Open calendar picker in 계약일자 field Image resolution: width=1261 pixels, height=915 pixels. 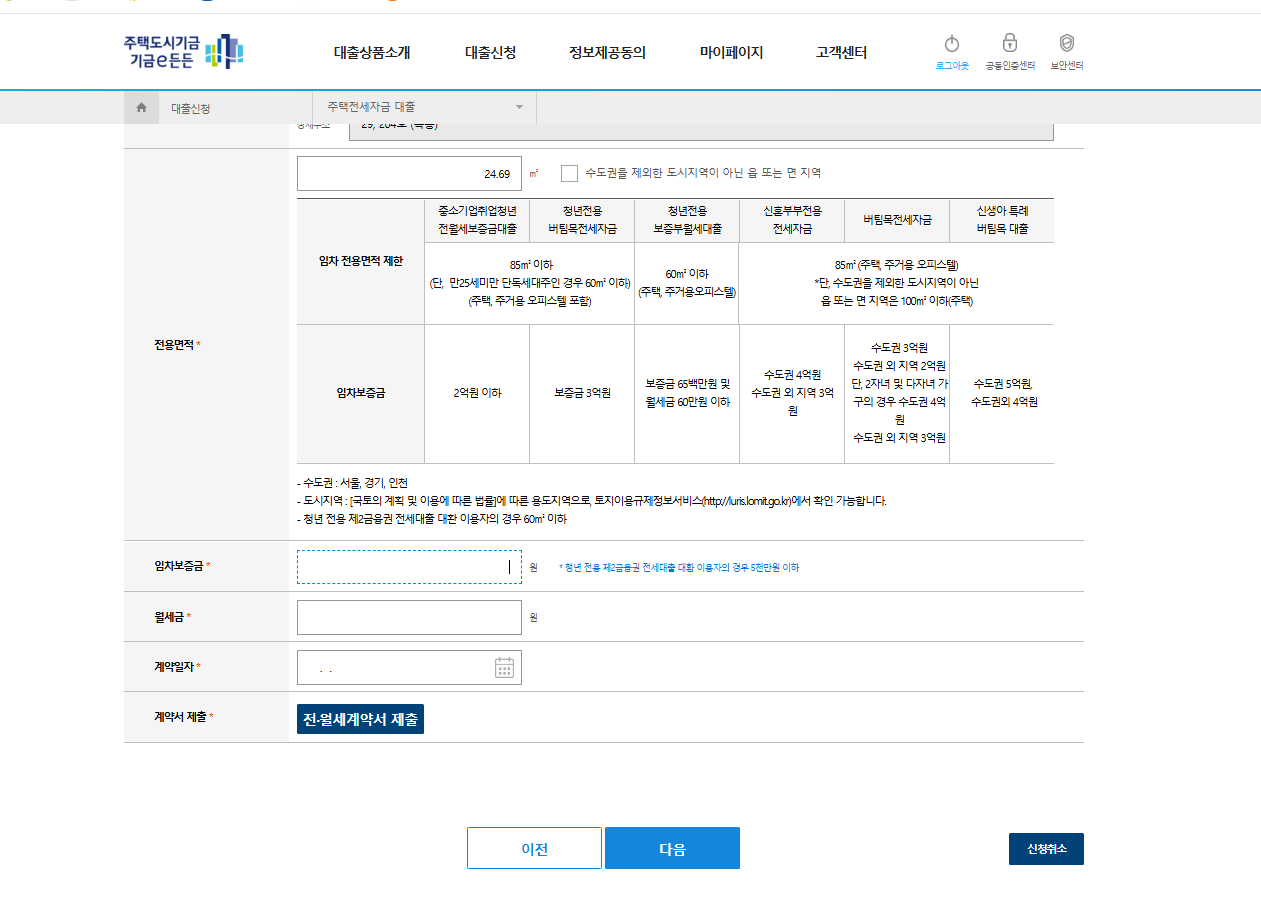504,667
